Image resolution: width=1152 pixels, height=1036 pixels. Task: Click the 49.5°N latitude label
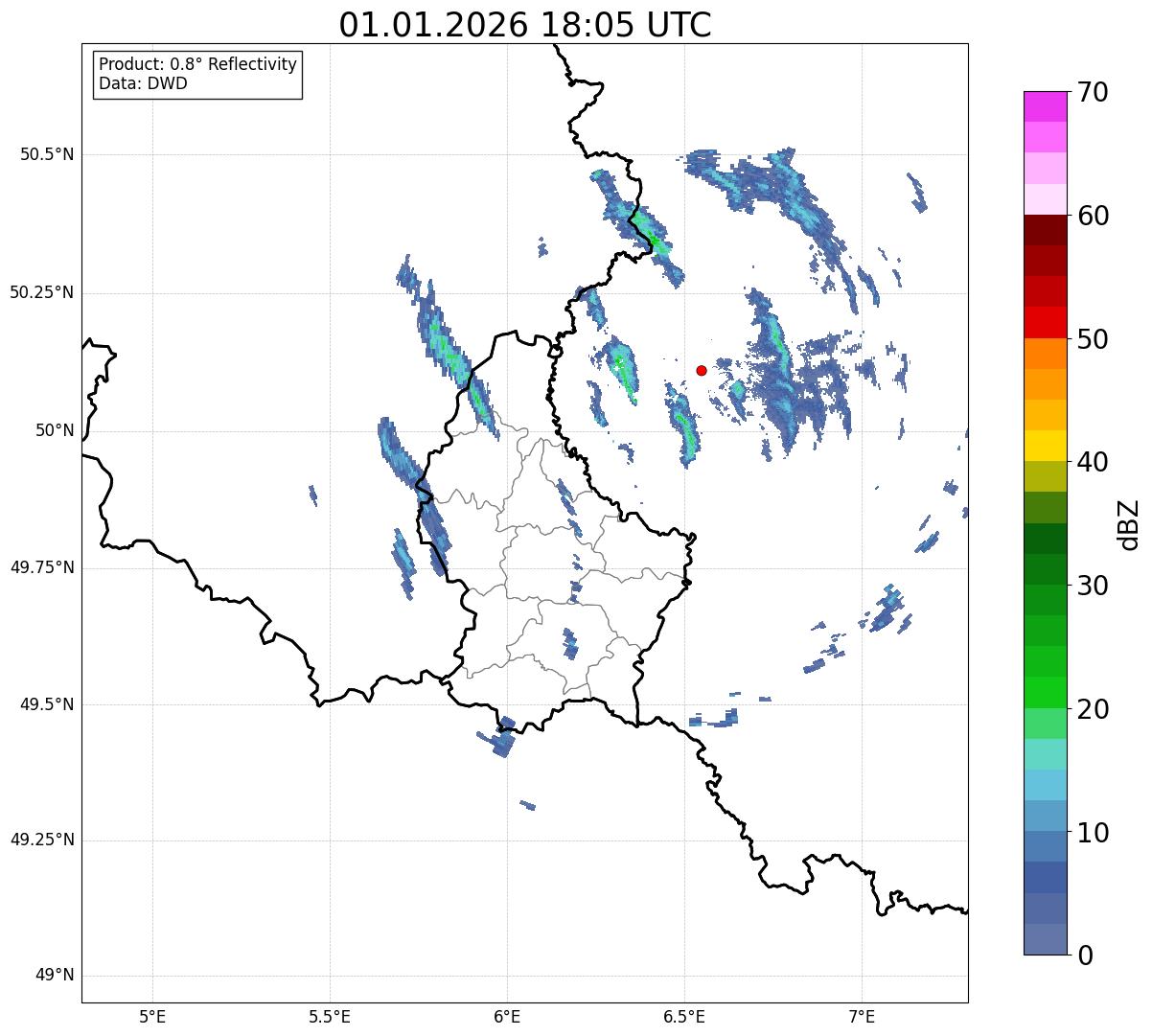48,704
